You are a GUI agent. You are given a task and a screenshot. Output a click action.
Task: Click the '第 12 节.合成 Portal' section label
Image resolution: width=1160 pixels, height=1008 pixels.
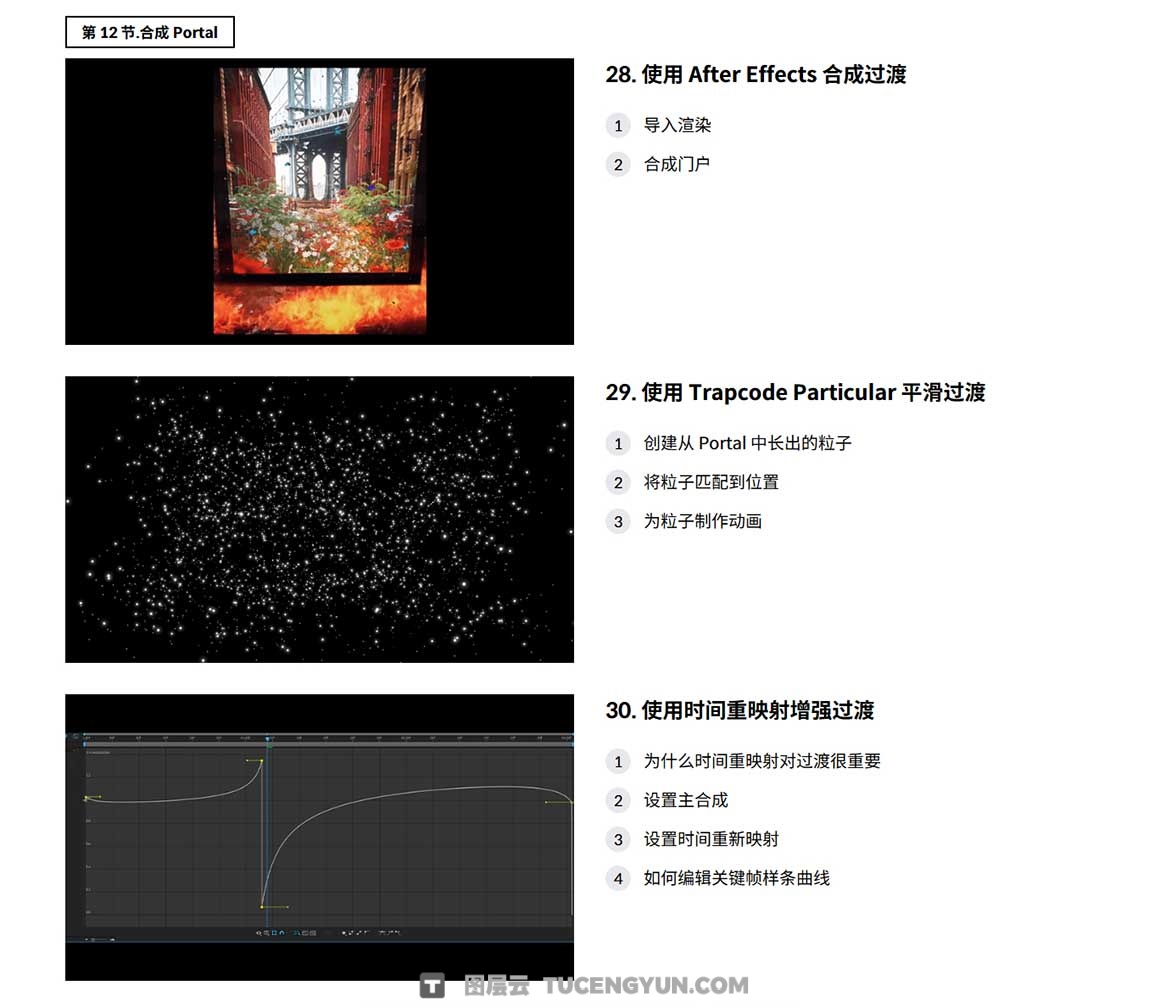(149, 33)
